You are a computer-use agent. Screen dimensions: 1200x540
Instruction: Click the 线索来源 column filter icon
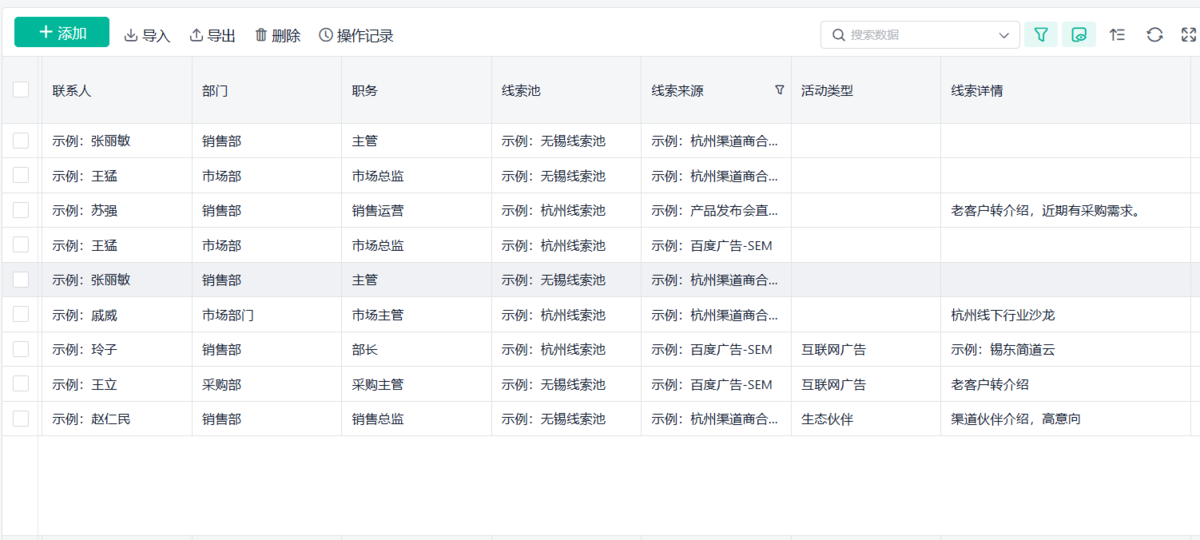pyautogui.click(x=780, y=90)
